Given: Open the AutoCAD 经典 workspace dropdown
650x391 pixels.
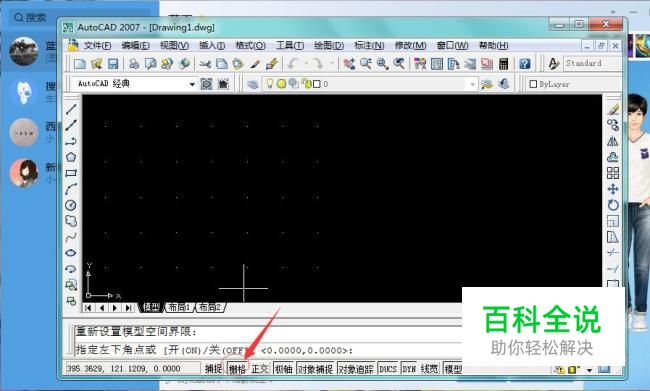Looking at the screenshot, I should (x=192, y=84).
